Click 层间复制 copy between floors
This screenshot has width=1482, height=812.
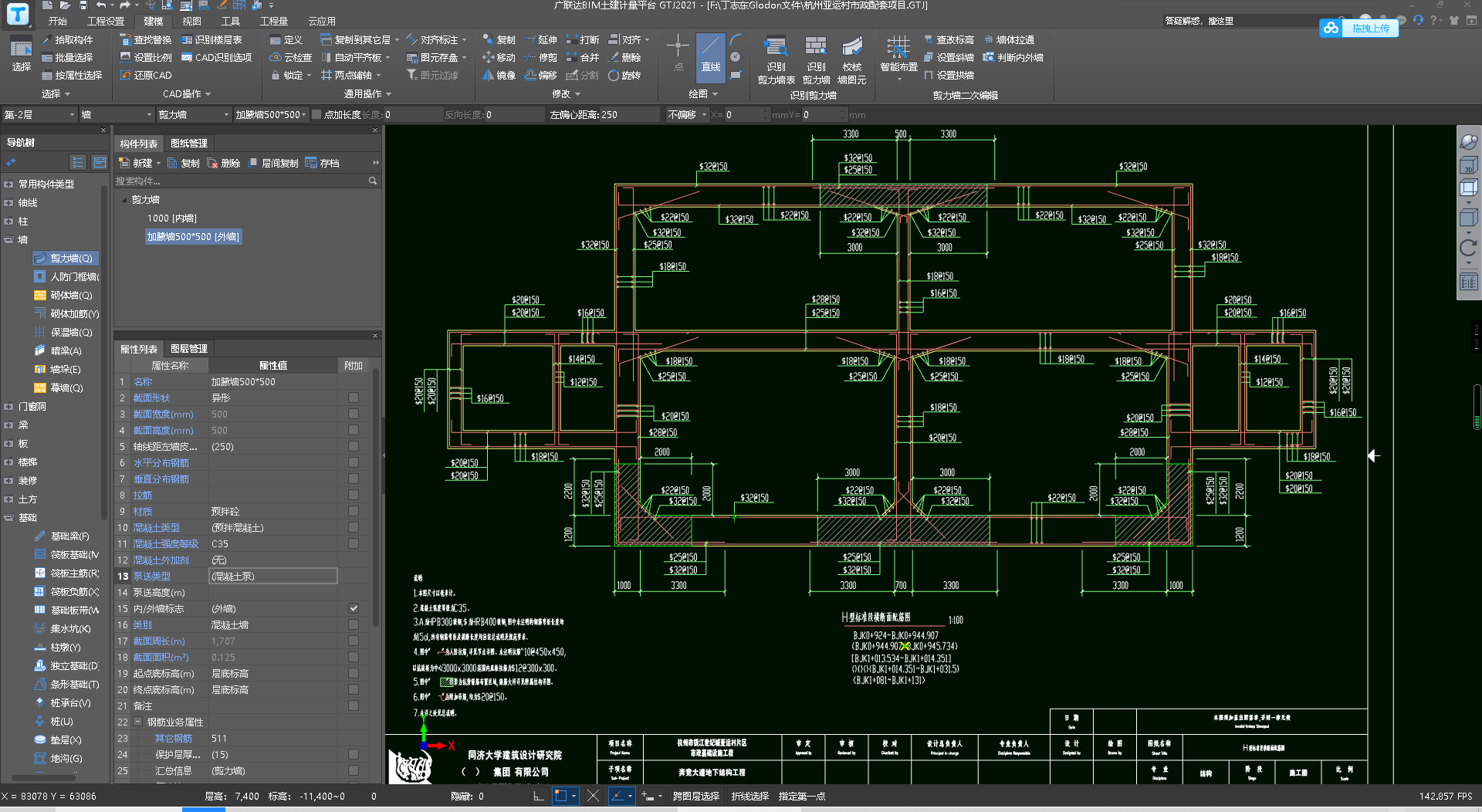(x=273, y=163)
